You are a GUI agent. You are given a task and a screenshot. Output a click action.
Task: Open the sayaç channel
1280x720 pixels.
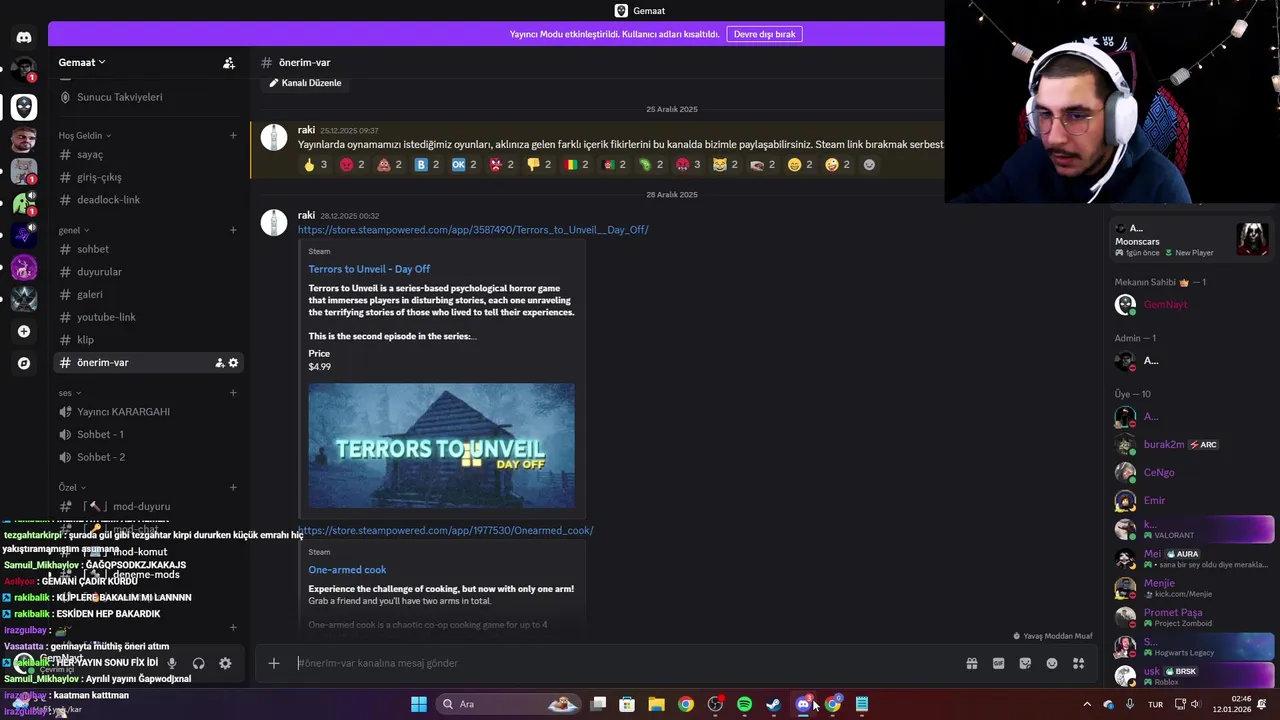click(x=148, y=155)
